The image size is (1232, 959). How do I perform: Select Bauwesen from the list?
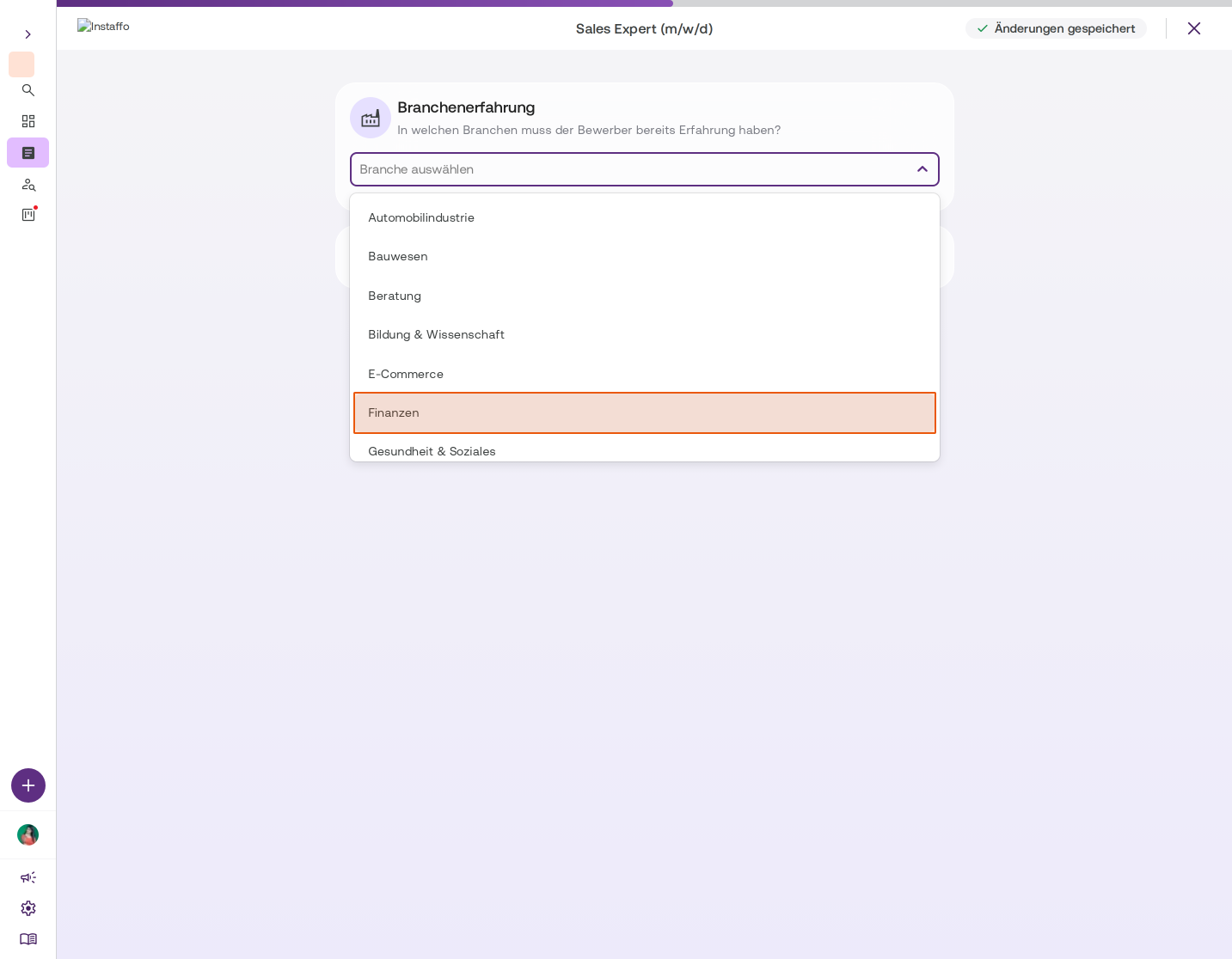(645, 256)
